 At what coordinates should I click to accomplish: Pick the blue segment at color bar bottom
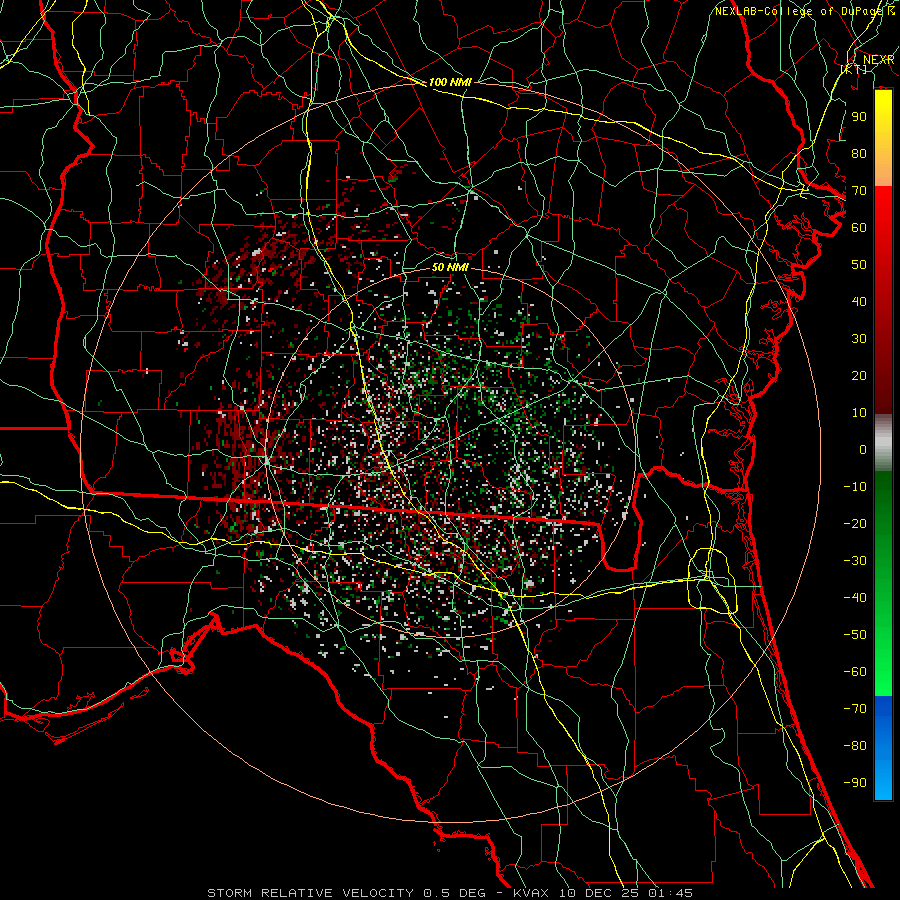point(883,748)
